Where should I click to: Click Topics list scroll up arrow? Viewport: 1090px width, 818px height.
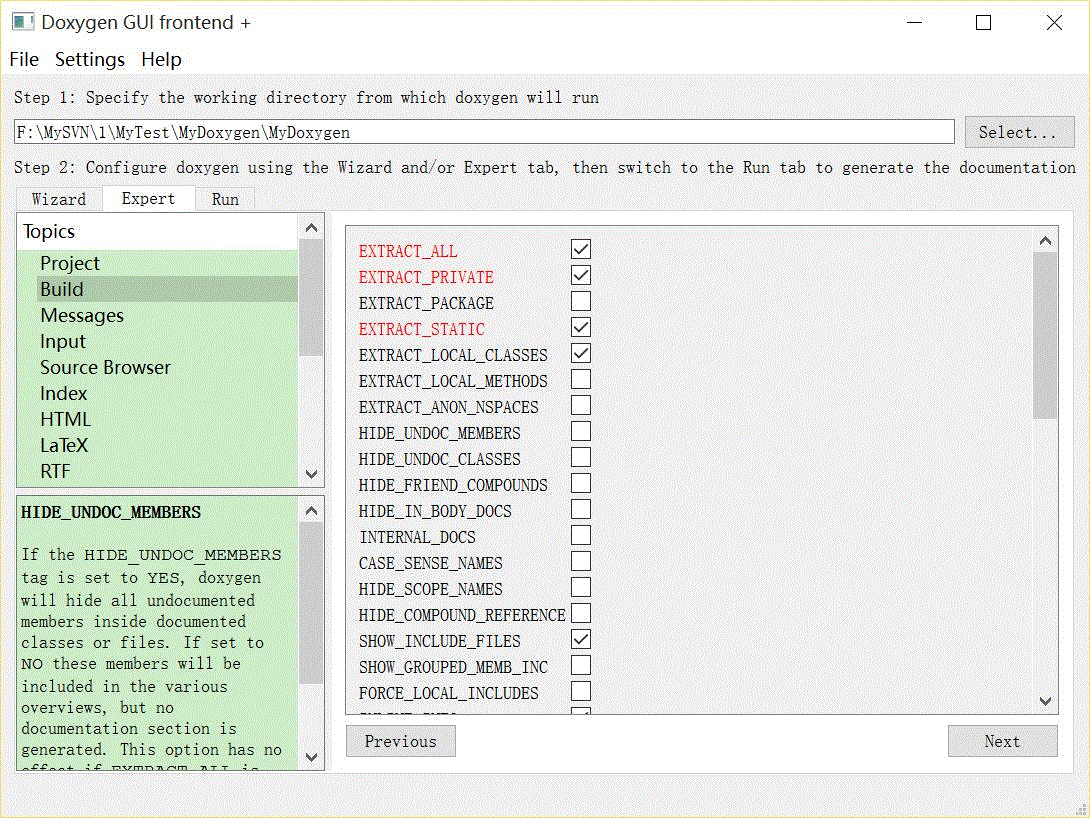click(311, 227)
